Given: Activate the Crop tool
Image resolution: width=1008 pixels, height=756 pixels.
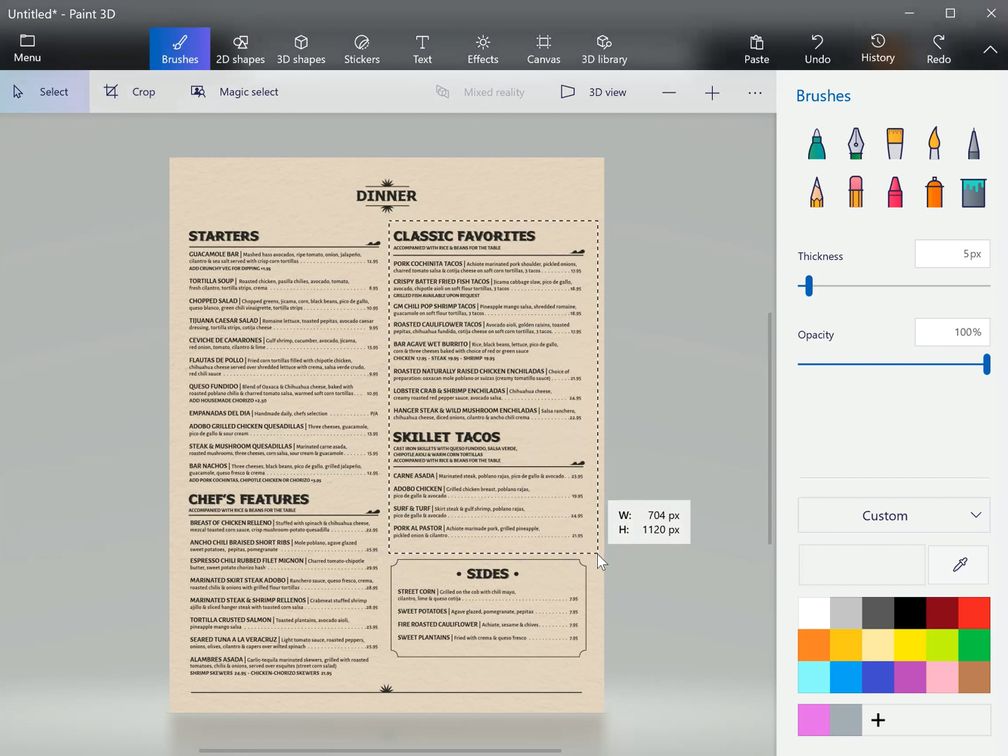Looking at the screenshot, I should point(130,92).
